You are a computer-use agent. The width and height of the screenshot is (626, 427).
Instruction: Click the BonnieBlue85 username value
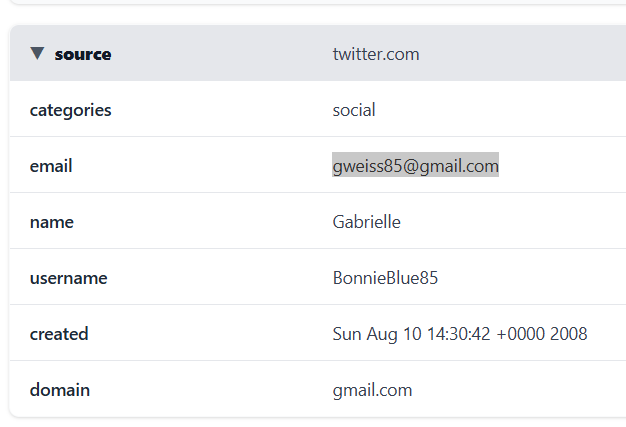click(385, 278)
